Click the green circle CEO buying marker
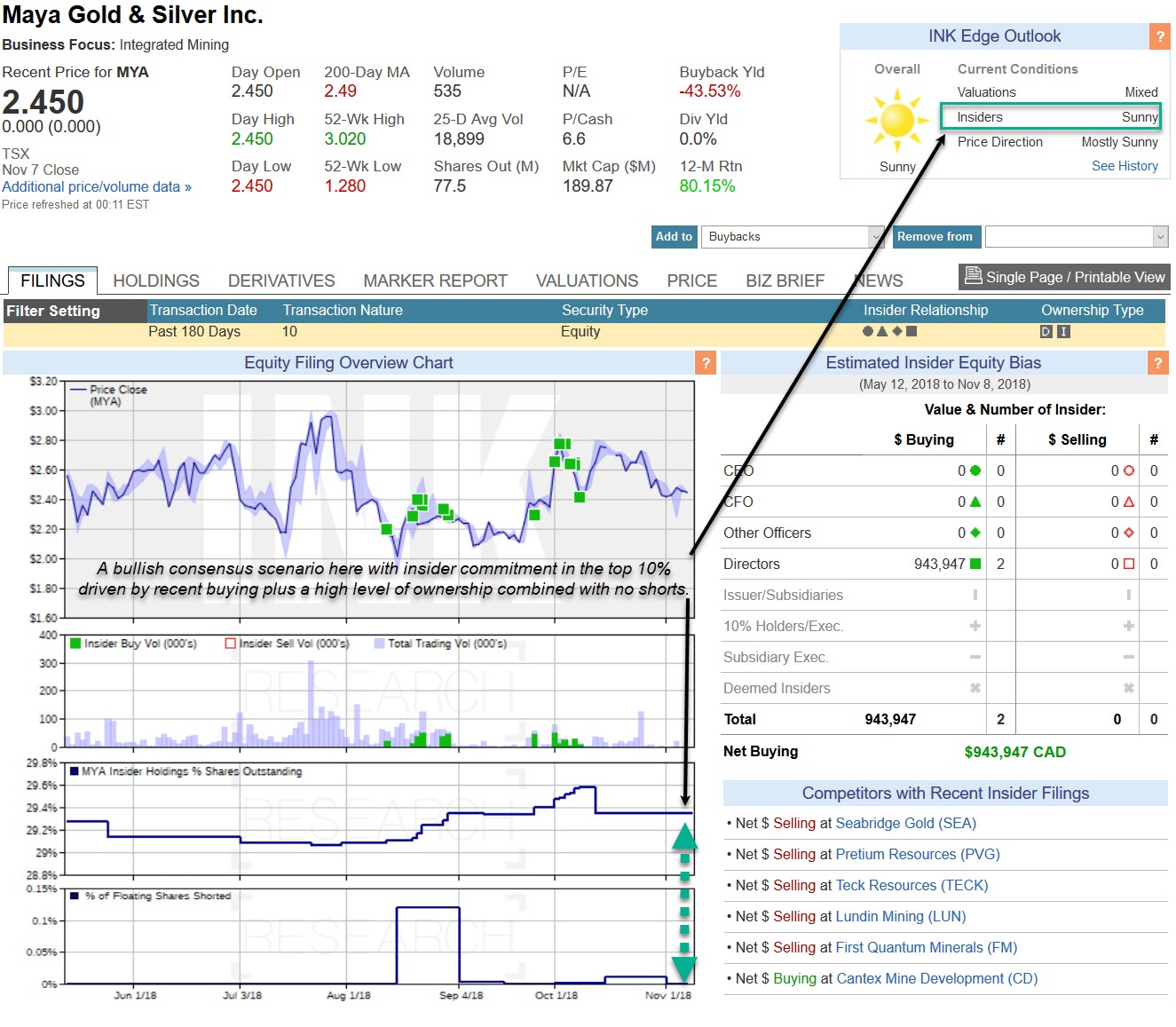This screenshot has height=1027, width=1176. click(975, 470)
